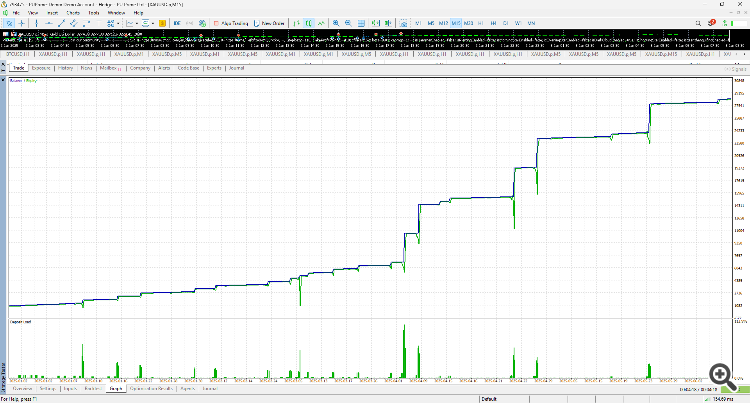Zoom in the chart
750x403 pixels.
[336, 23]
